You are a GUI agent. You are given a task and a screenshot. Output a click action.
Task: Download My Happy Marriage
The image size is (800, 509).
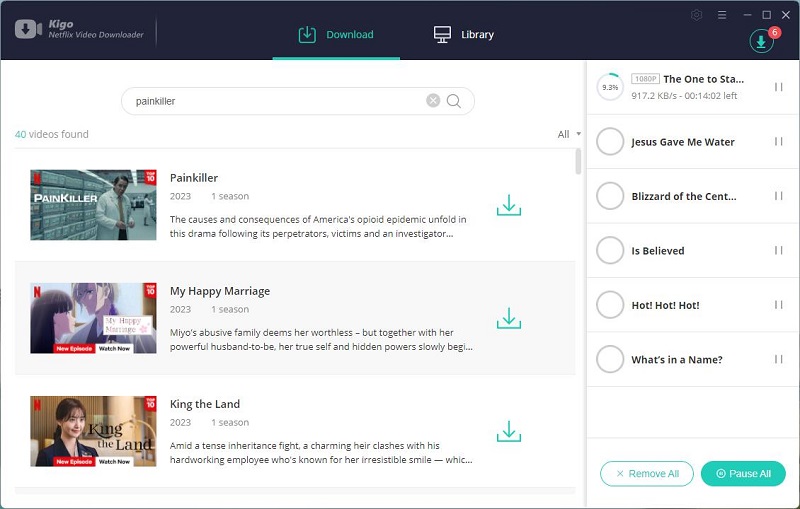tap(509, 318)
